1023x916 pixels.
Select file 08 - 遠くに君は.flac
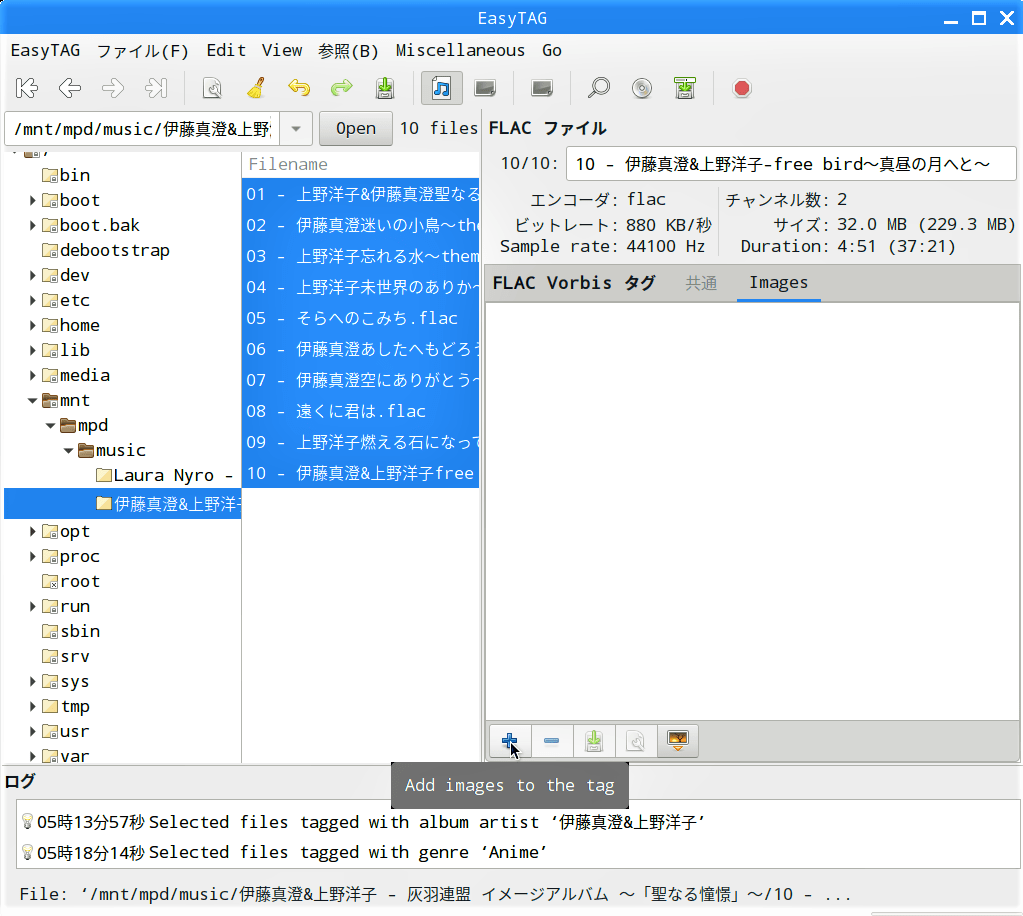click(360, 412)
